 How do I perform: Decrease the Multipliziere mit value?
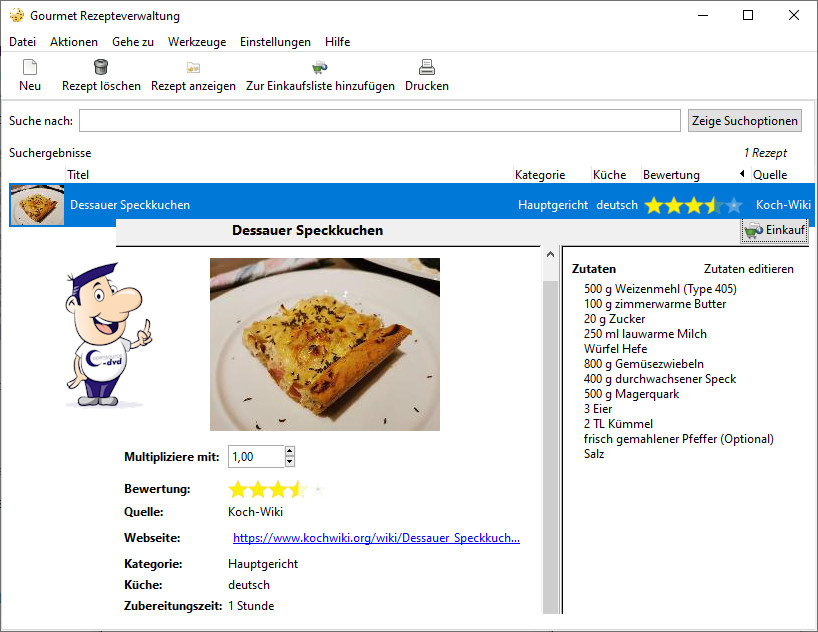click(x=290, y=462)
